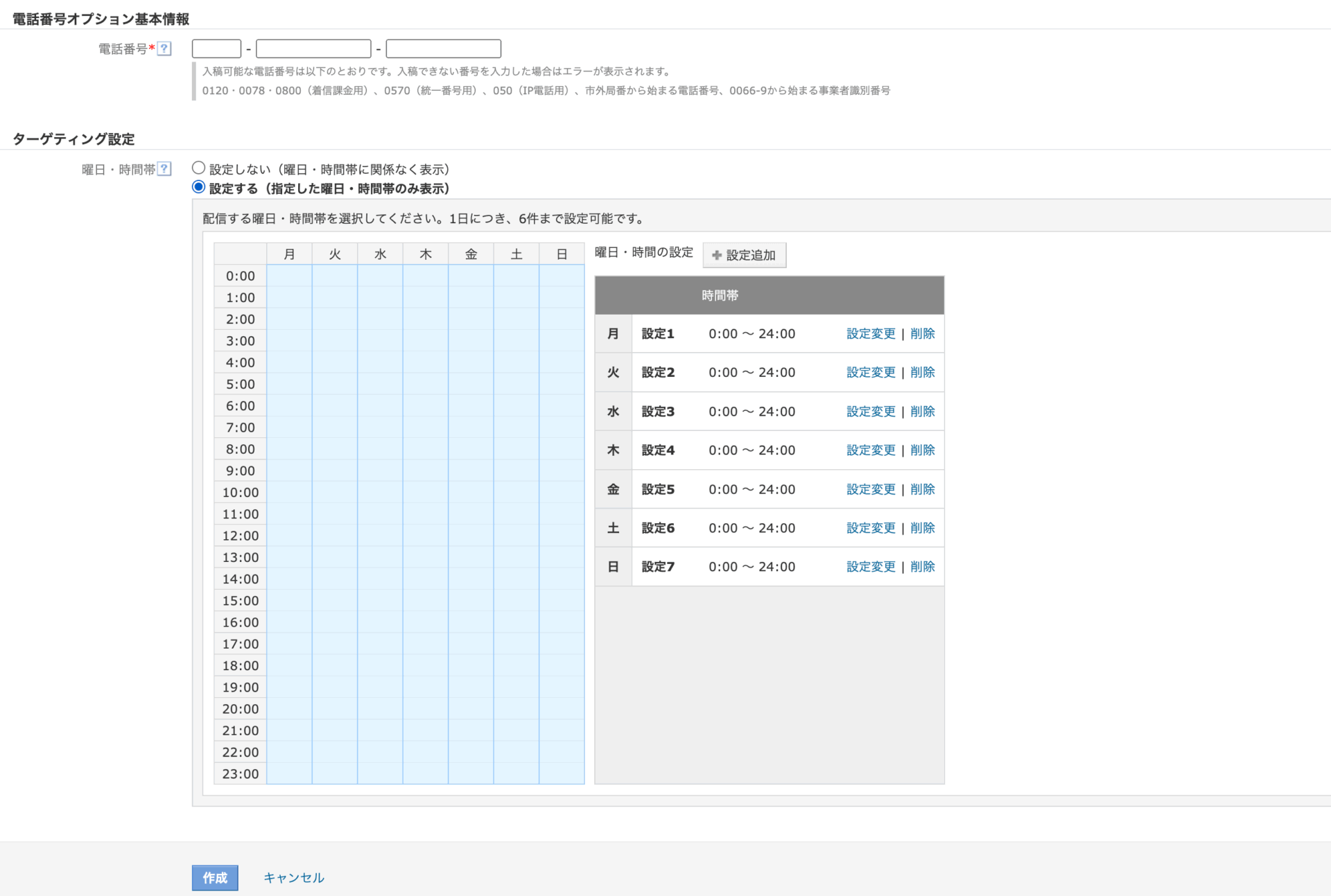The height and width of the screenshot is (896, 1331).
Task: Click 削除 link for 設定3 (水)
Action: 923,411
